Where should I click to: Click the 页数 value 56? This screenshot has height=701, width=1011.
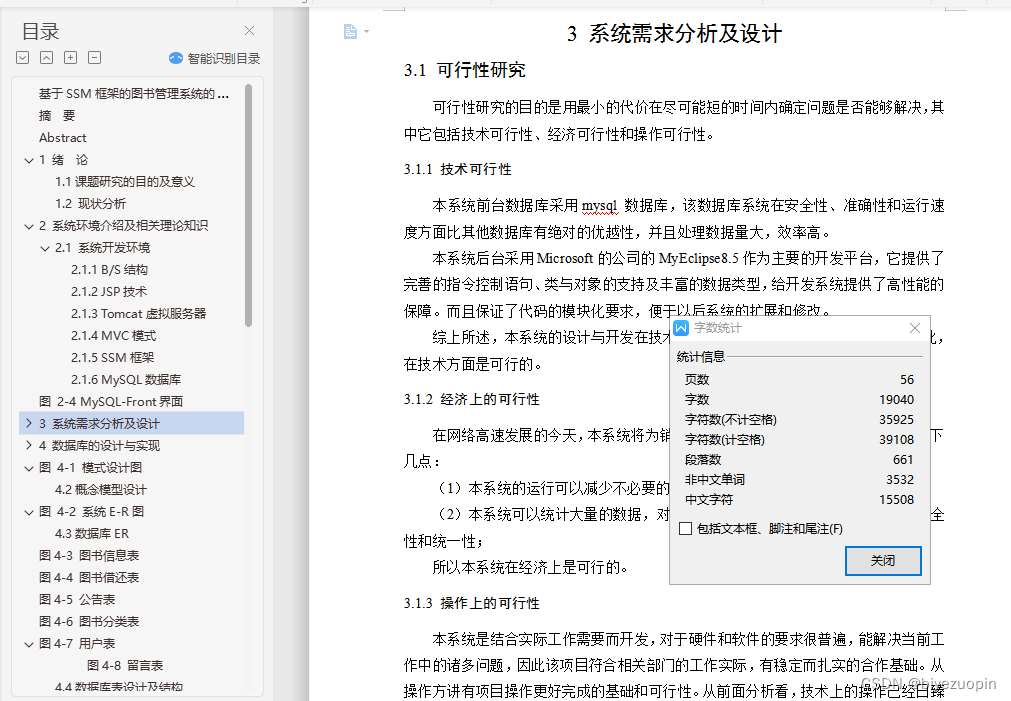pos(907,379)
